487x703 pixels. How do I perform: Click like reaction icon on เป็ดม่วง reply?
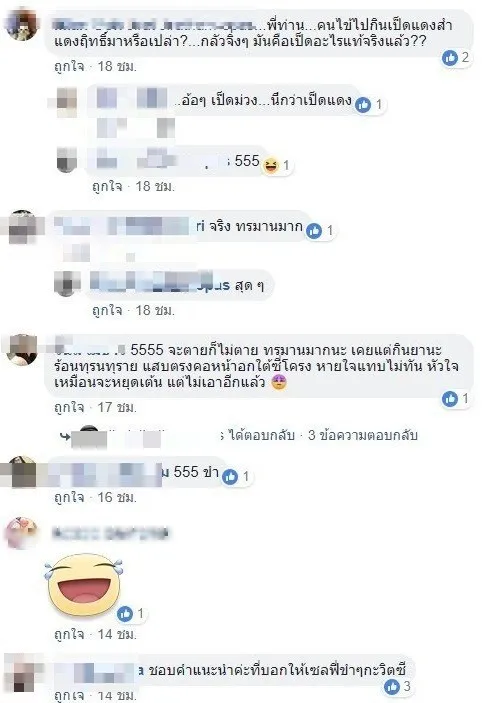pos(363,105)
